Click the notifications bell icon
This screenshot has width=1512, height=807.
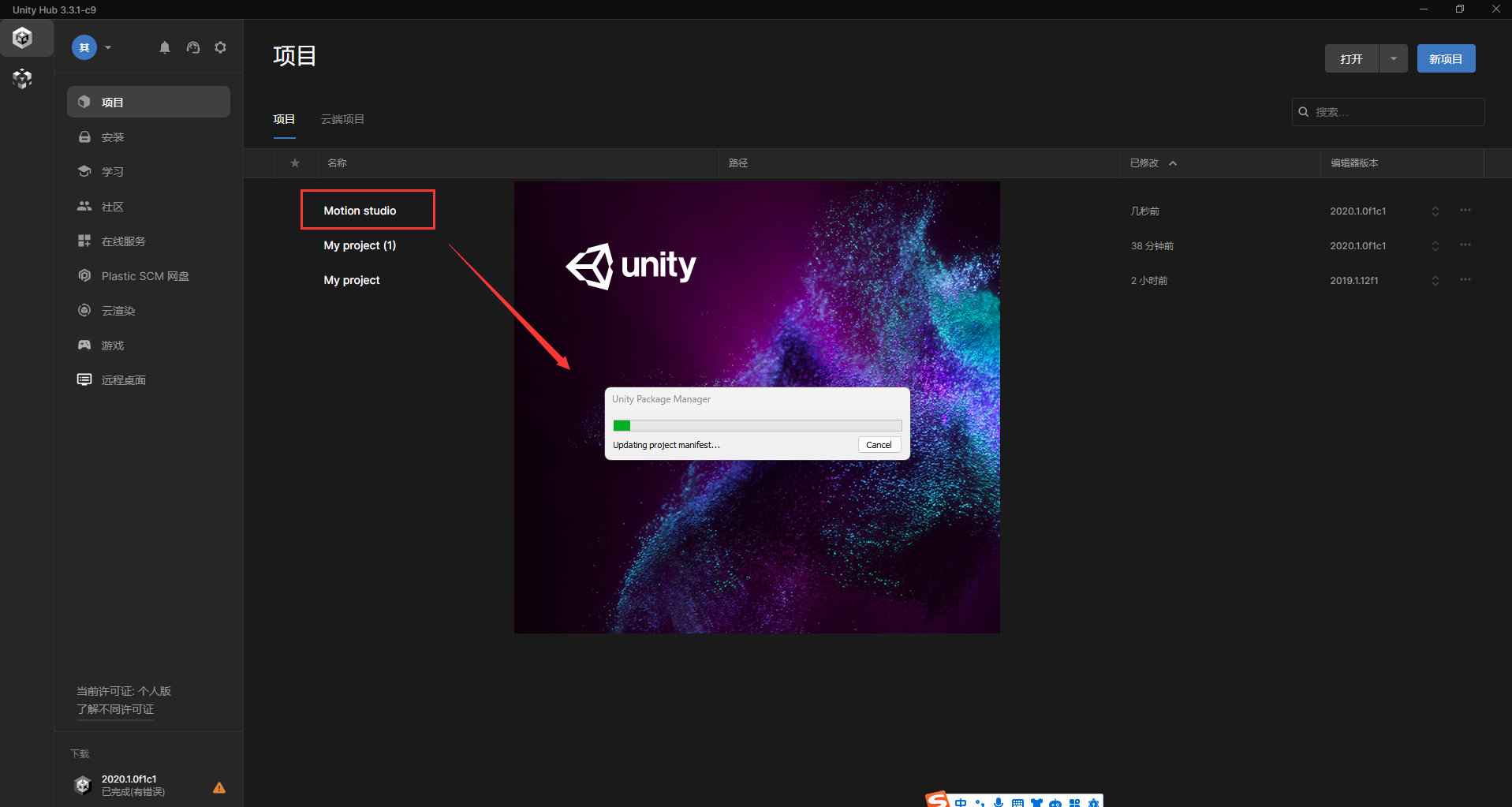tap(165, 47)
